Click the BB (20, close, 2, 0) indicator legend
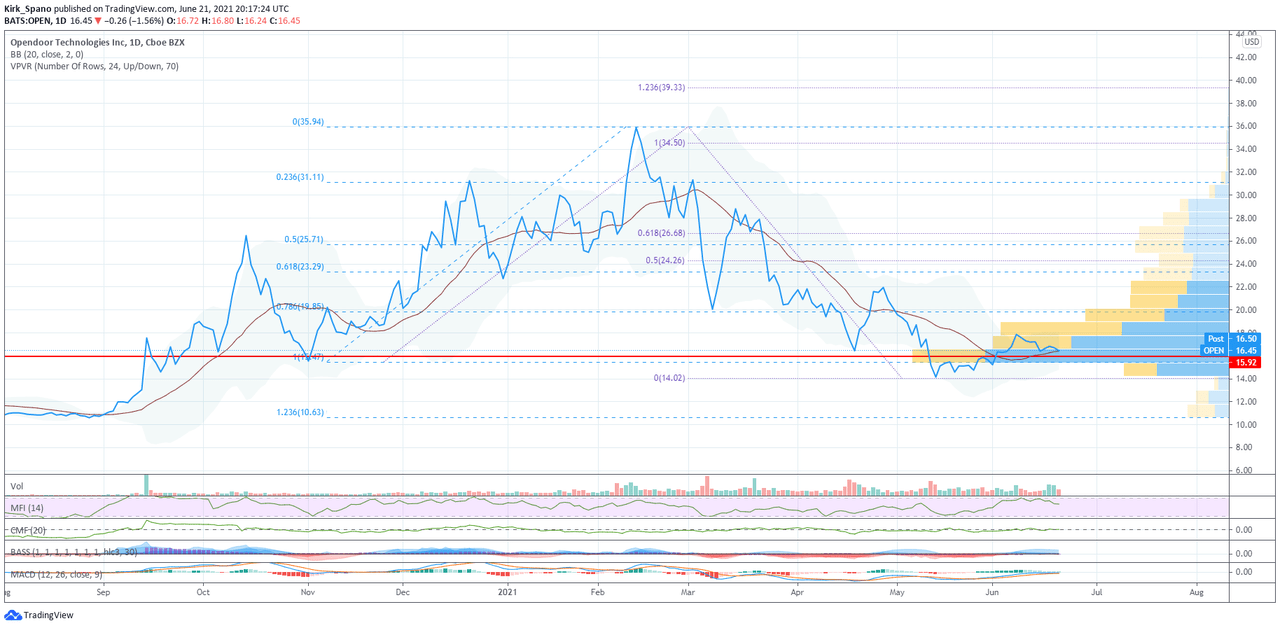The height and width of the screenshot is (628, 1280). pos(47,55)
